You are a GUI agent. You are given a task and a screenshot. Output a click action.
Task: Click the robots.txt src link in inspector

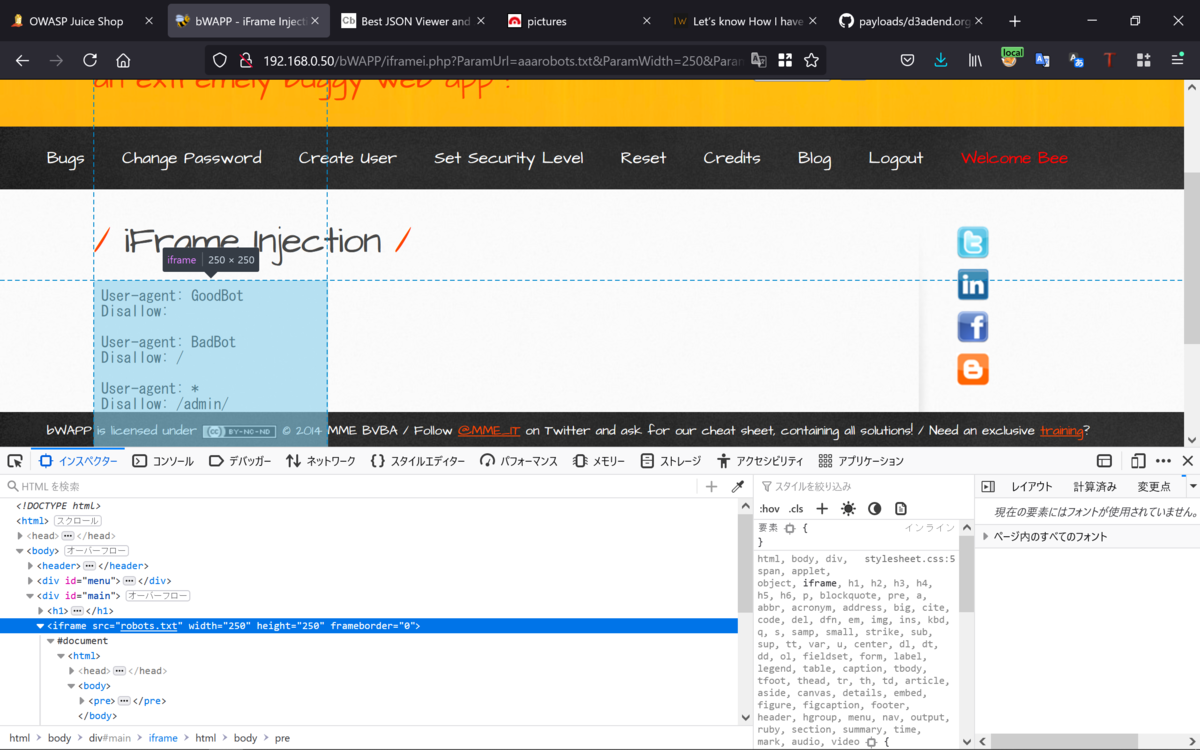pyautogui.click(x=149, y=626)
